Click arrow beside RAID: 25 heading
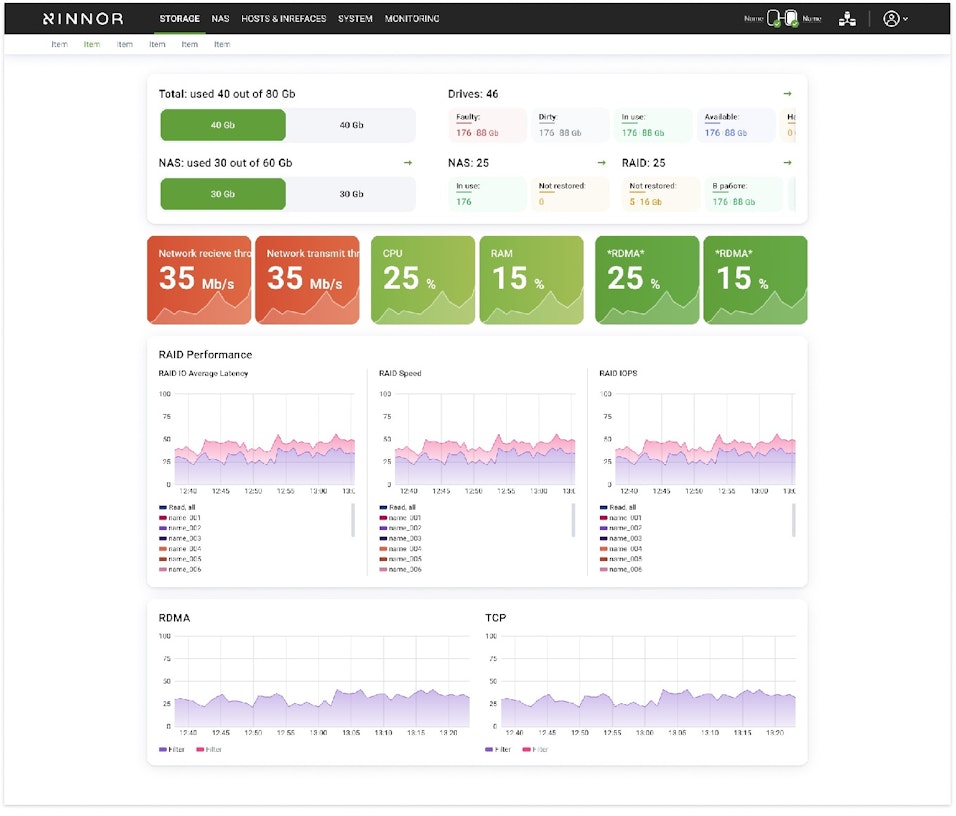 [x=787, y=163]
